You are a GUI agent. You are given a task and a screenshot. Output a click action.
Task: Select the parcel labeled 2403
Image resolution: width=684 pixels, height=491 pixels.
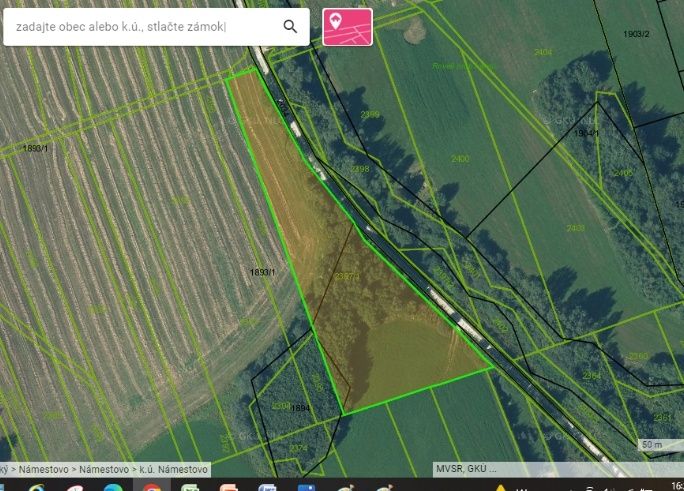pyautogui.click(x=576, y=228)
